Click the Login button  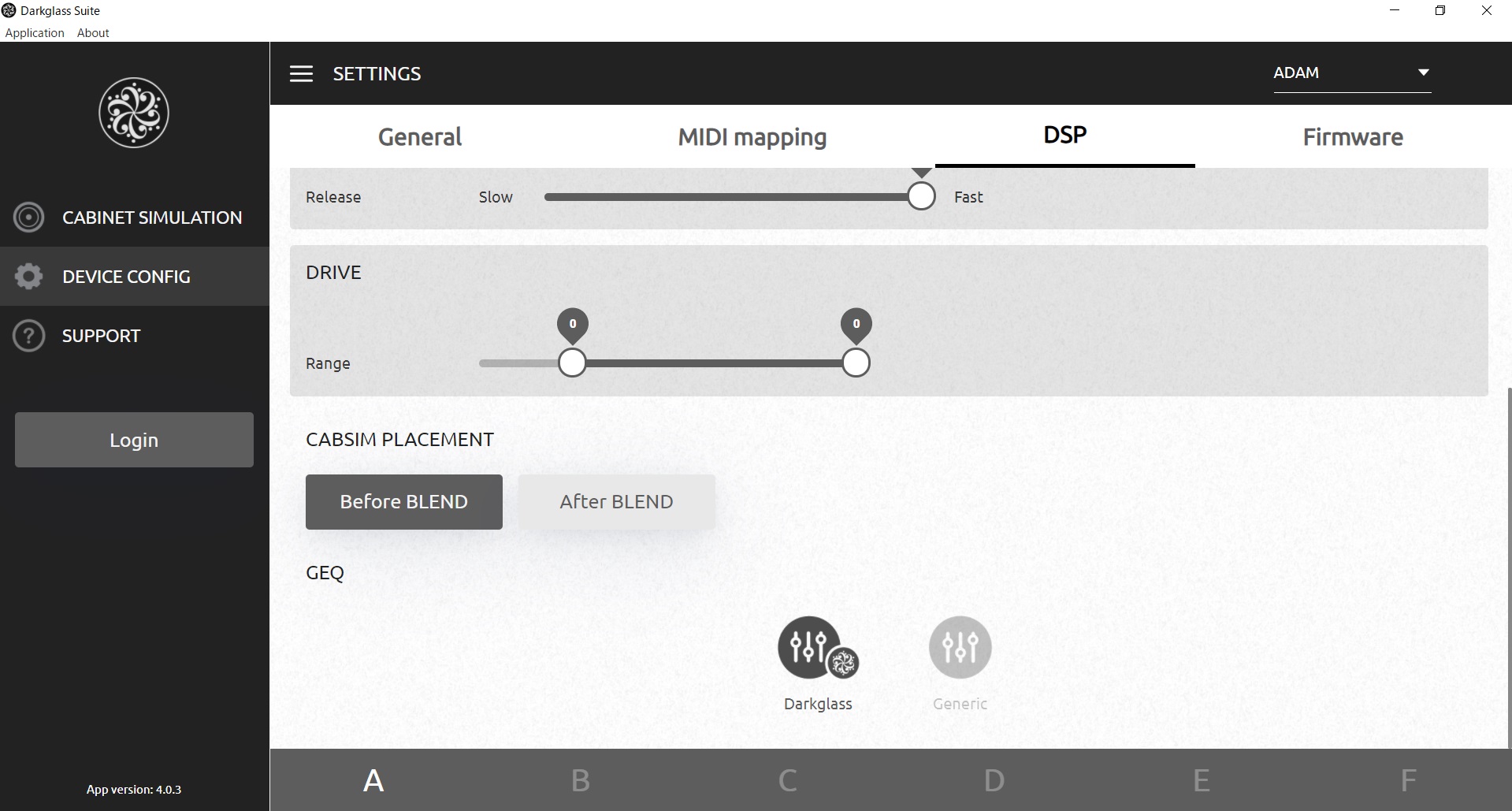coord(134,440)
